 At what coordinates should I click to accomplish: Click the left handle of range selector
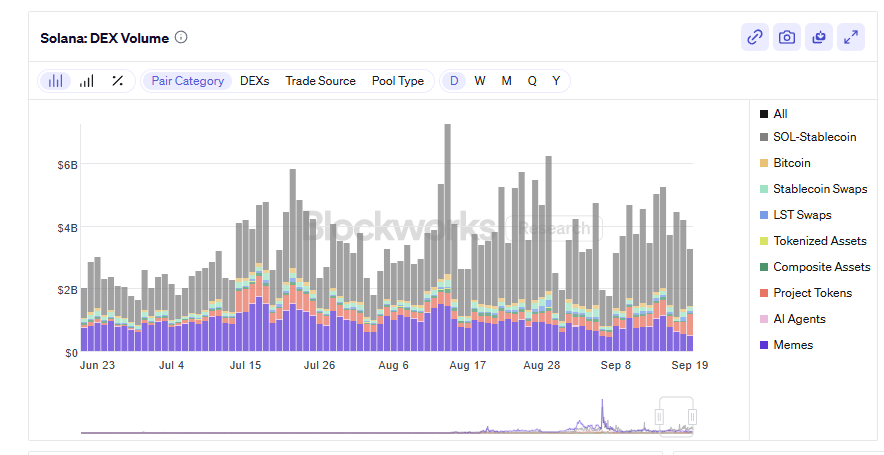click(x=660, y=417)
